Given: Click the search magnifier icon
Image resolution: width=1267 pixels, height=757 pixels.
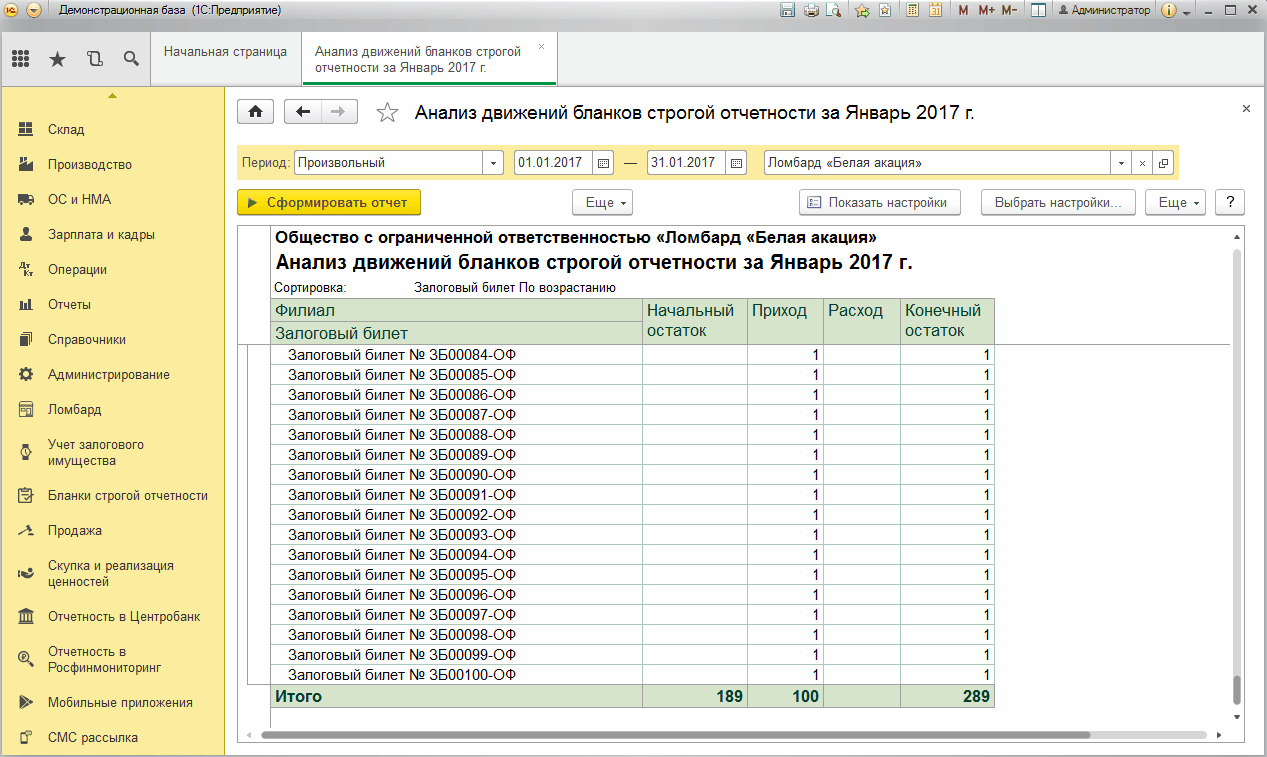Looking at the screenshot, I should 131,59.
